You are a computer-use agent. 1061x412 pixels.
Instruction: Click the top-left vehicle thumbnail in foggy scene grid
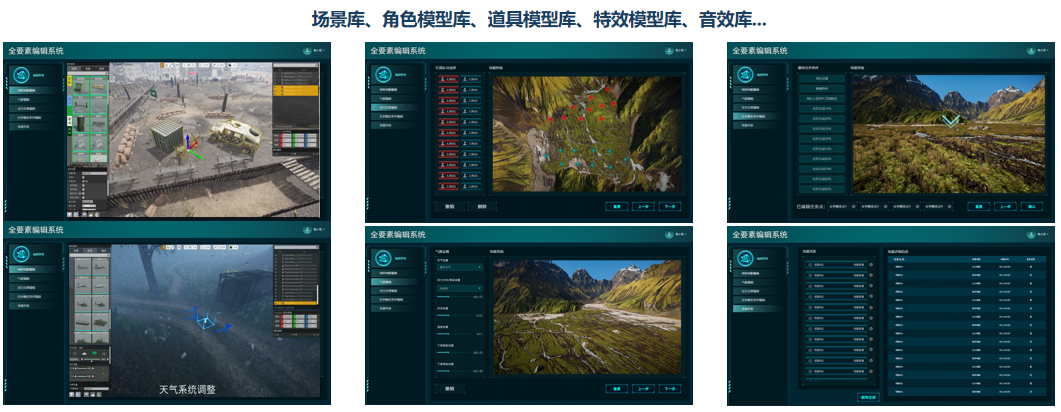point(82,267)
